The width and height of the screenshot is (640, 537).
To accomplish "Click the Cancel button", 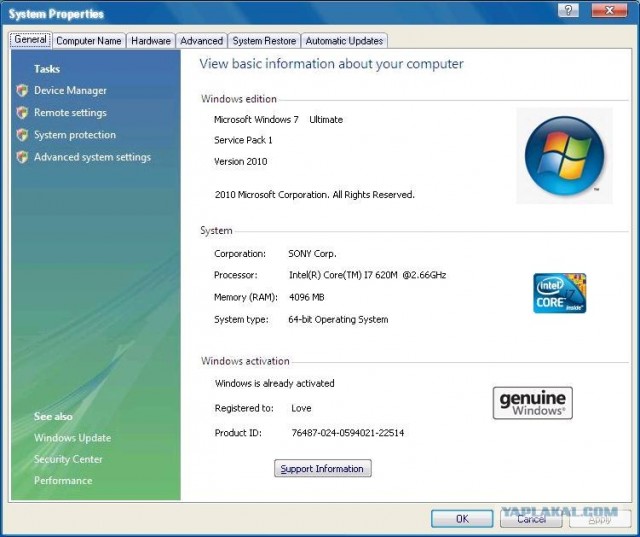I will 531,519.
